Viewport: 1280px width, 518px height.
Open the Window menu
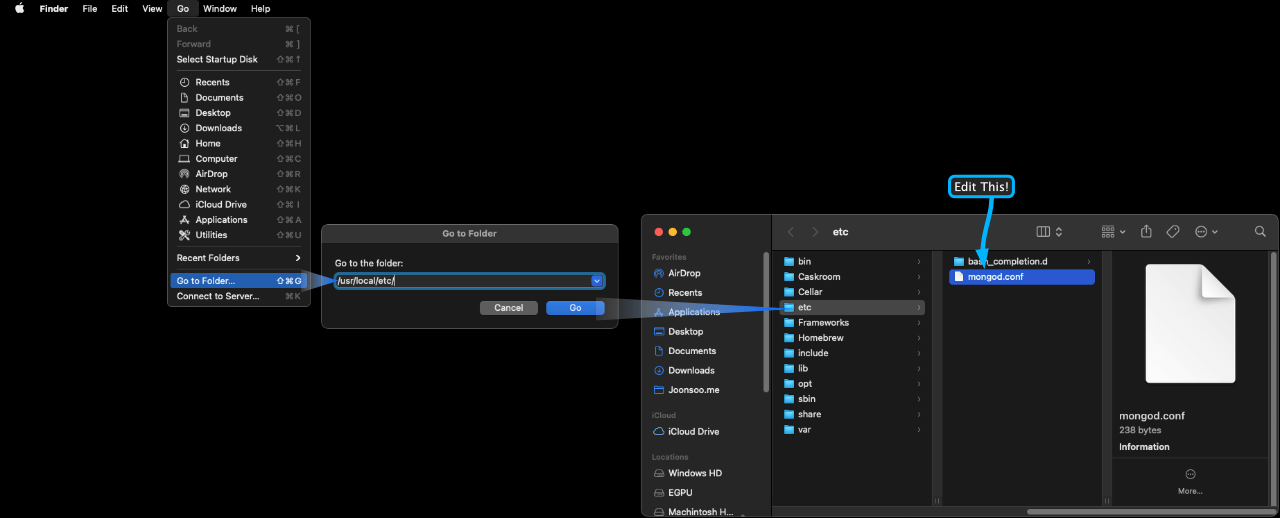(x=220, y=8)
